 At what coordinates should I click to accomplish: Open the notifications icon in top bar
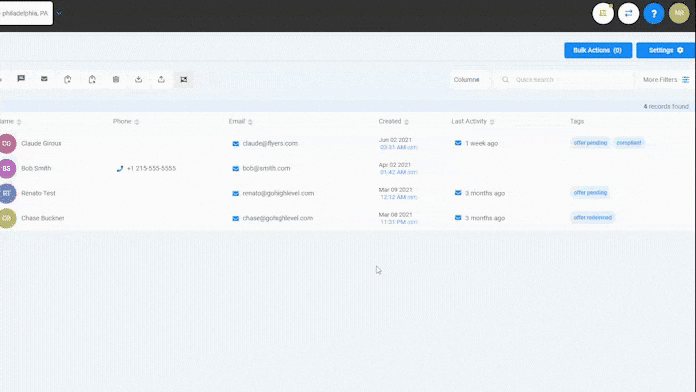coord(603,13)
